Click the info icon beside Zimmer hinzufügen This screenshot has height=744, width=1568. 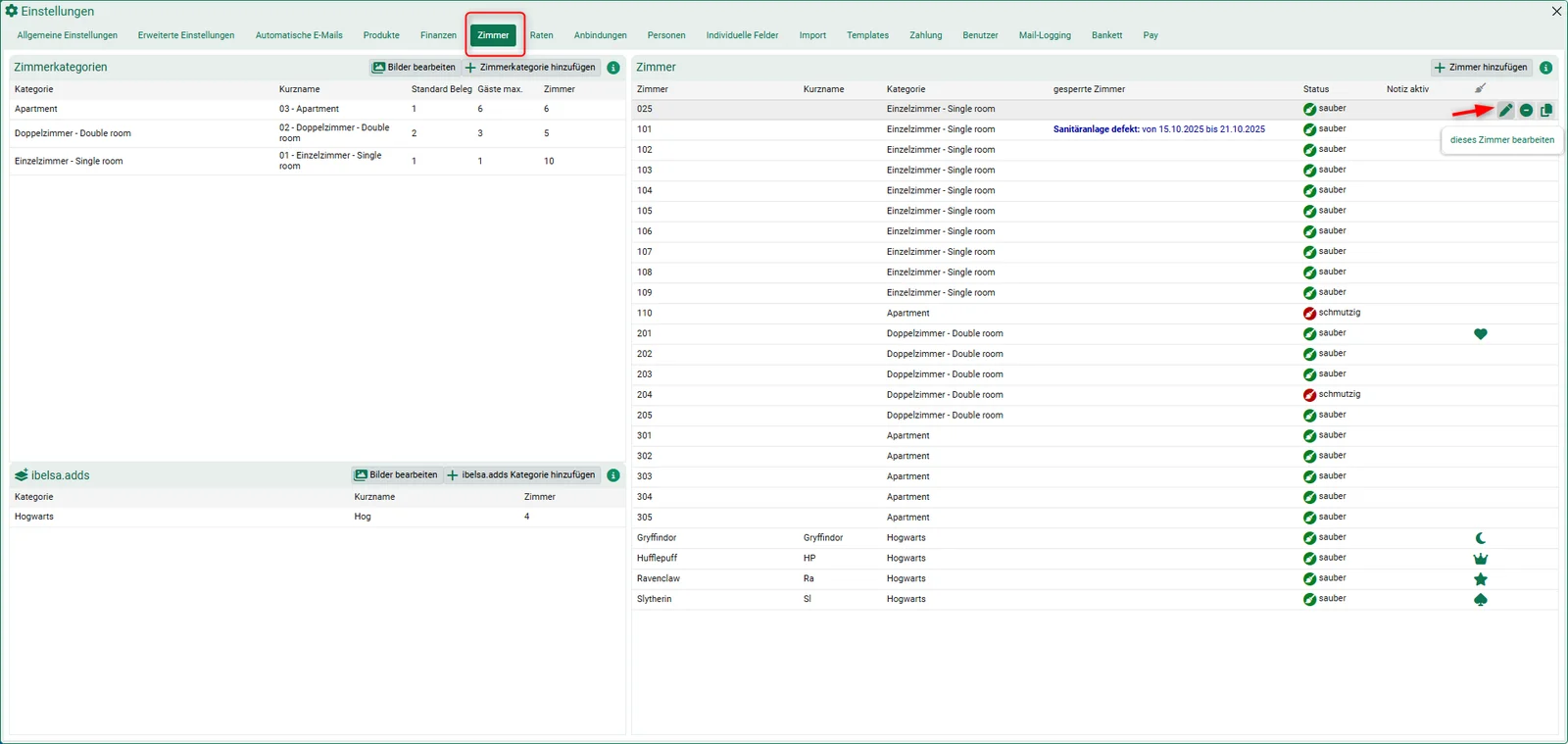1545,68
